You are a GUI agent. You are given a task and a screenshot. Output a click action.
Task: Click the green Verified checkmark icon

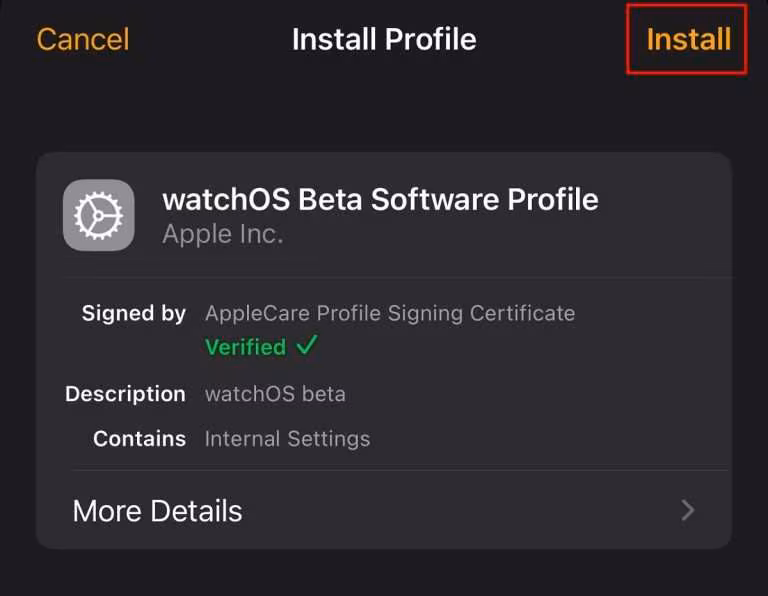coord(307,346)
